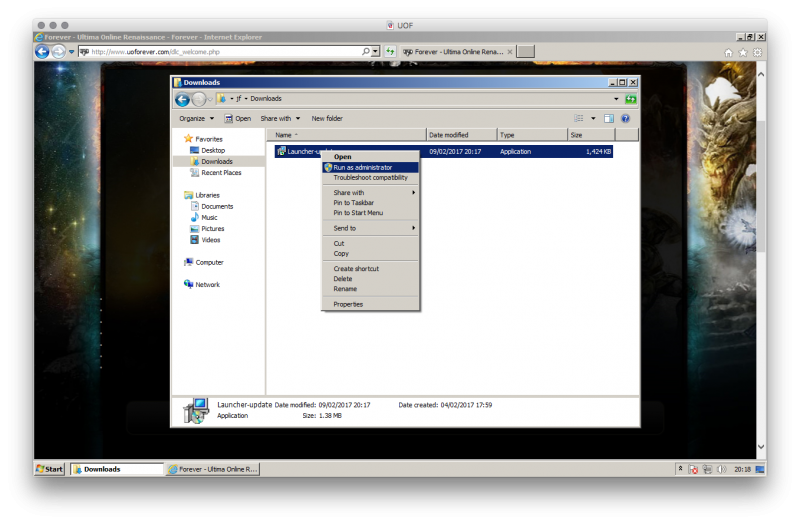The image size is (800, 524).
Task: Click the green refresh button in Downloads address bar
Action: coord(631,99)
